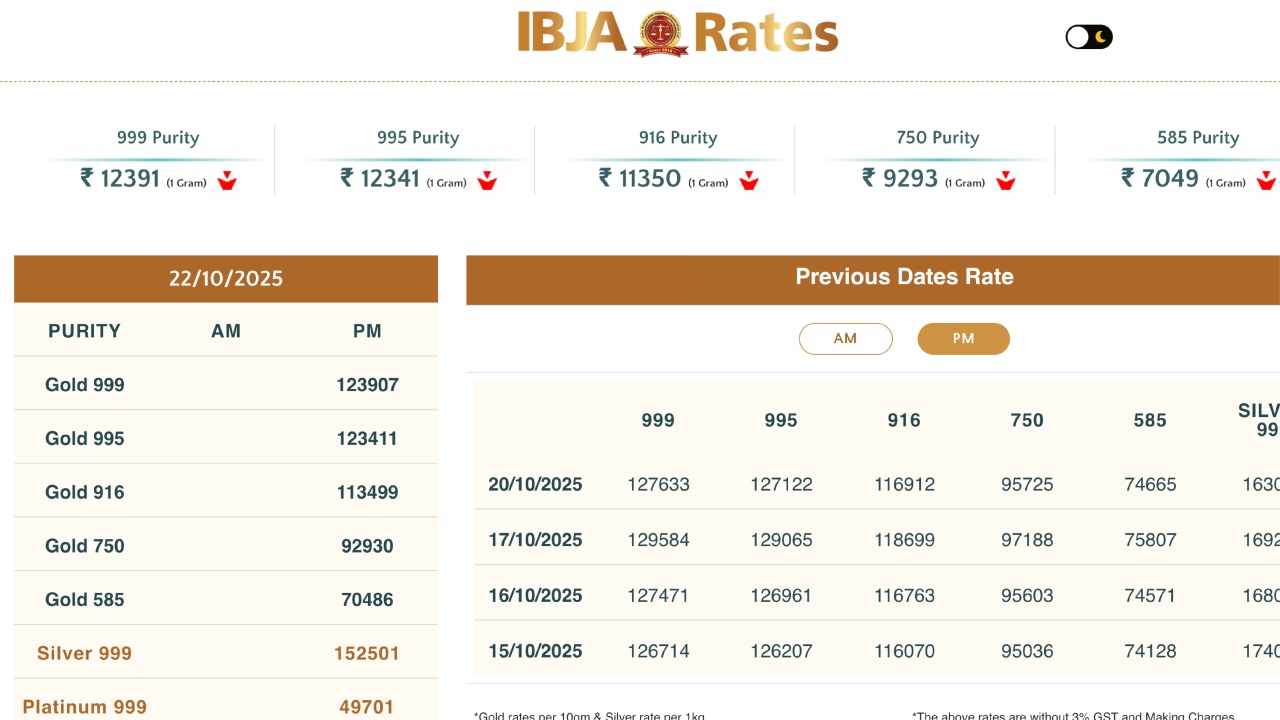1280x720 pixels.
Task: Toggle the dark mode switch
Action: (1089, 37)
